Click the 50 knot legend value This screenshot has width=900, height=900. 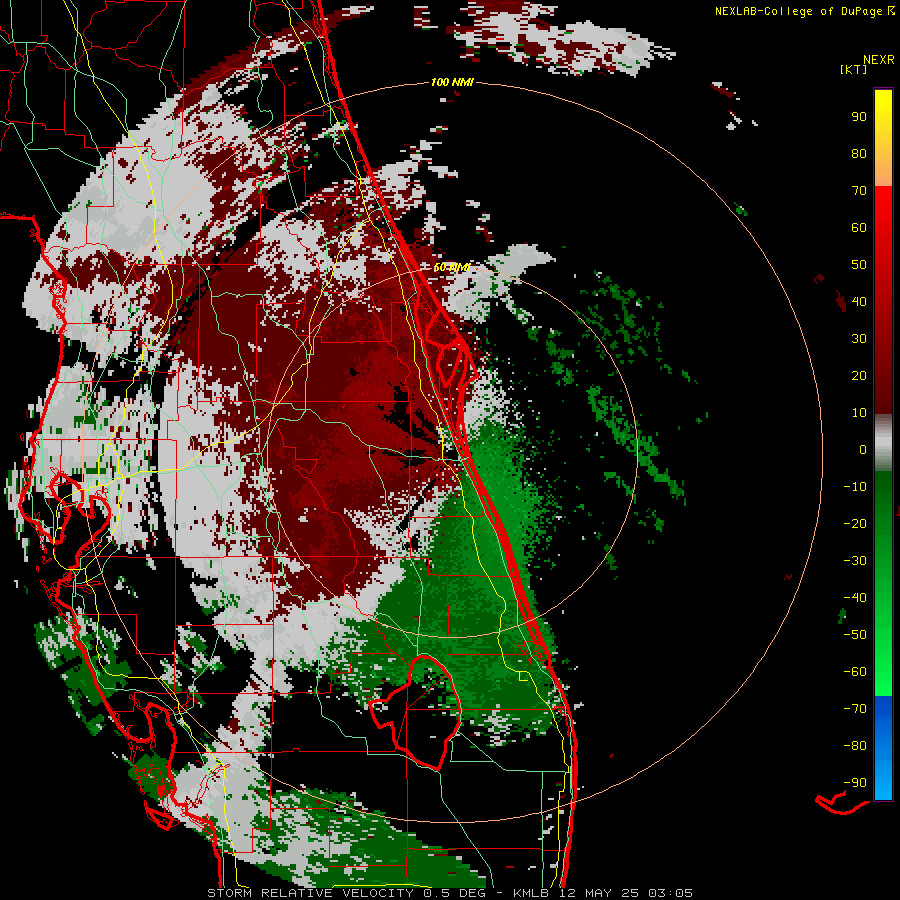click(859, 265)
